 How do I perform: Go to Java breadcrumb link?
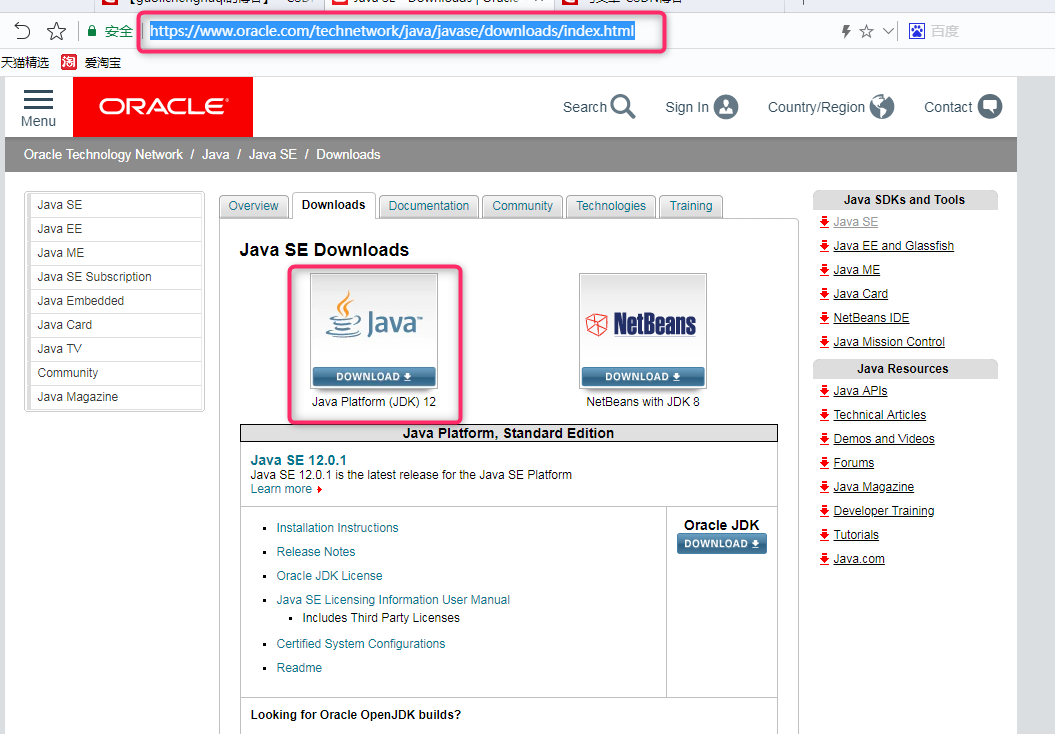pos(215,154)
